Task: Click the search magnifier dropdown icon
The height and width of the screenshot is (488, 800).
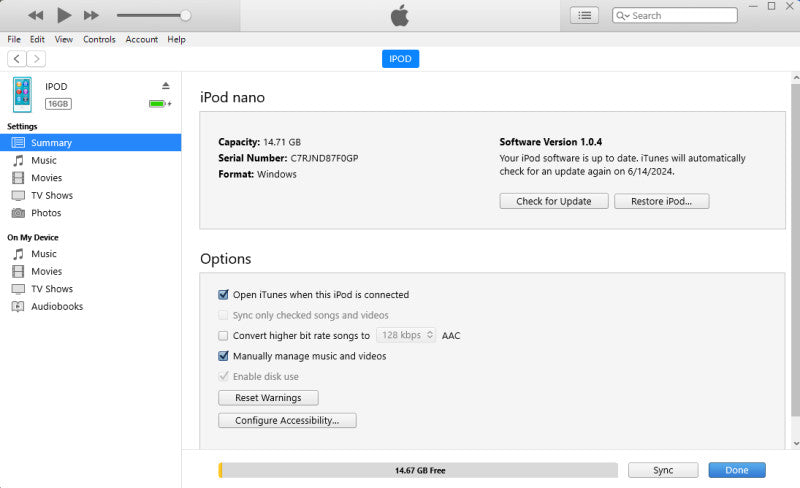Action: (622, 15)
